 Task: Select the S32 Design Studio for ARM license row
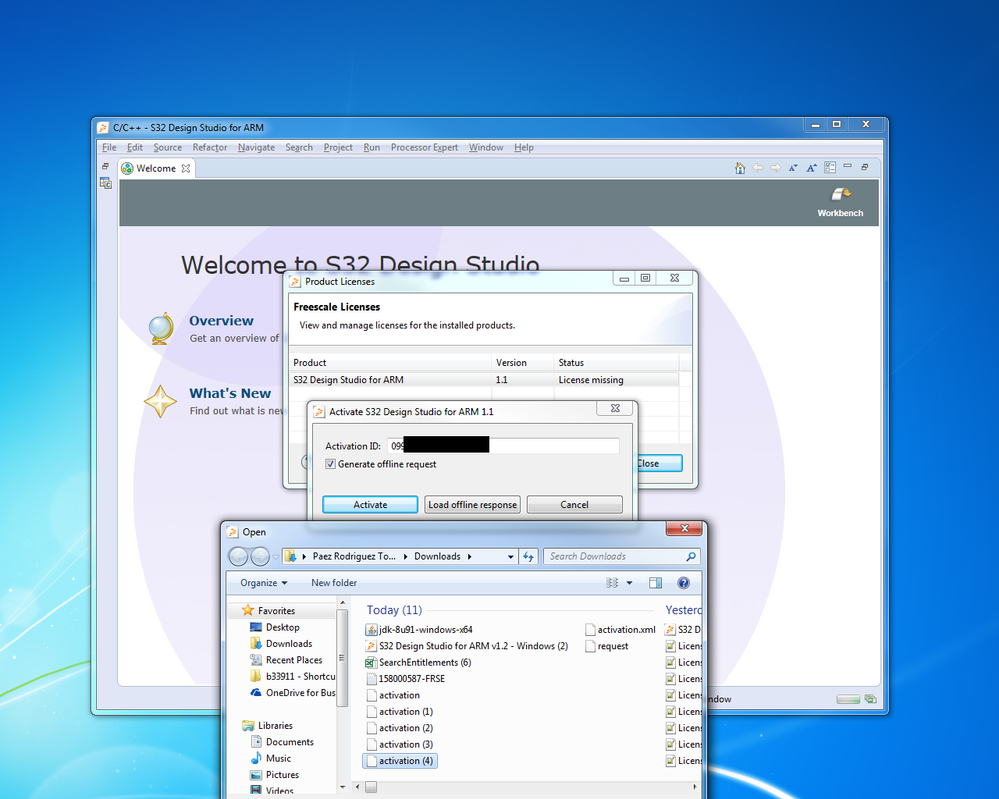pos(484,380)
